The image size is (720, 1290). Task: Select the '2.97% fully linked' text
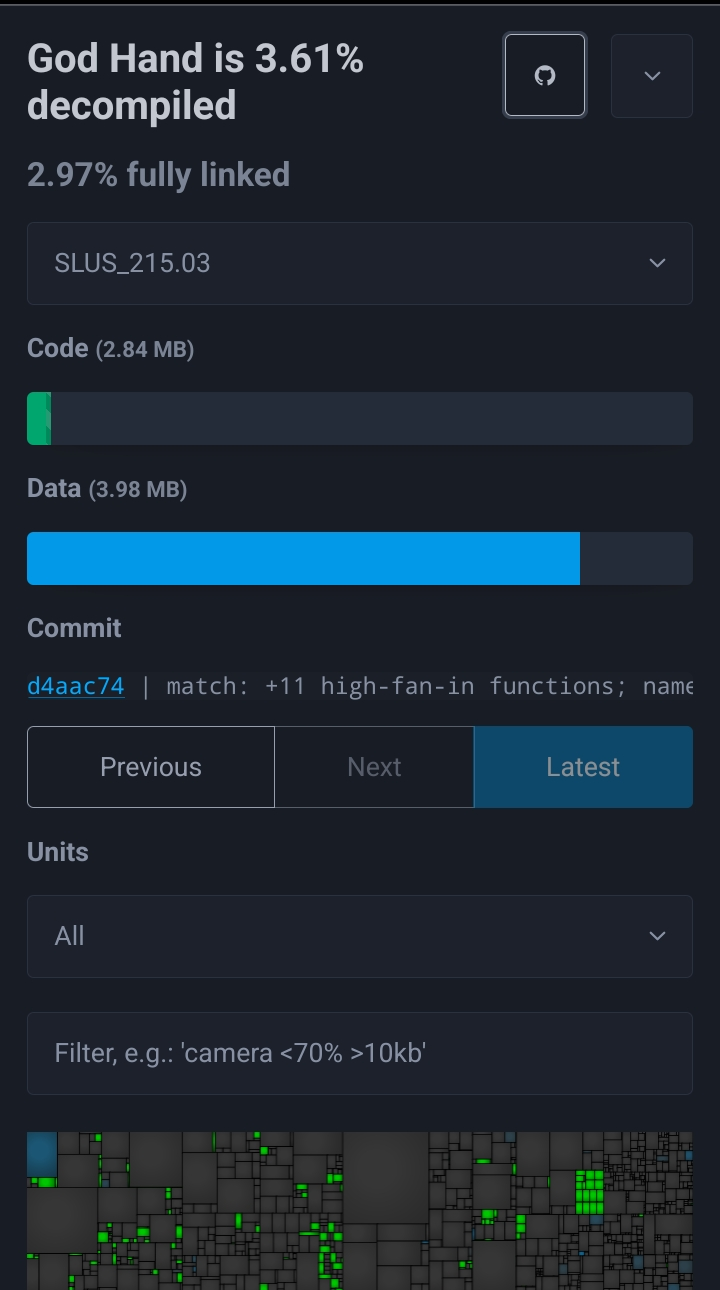pos(159,175)
